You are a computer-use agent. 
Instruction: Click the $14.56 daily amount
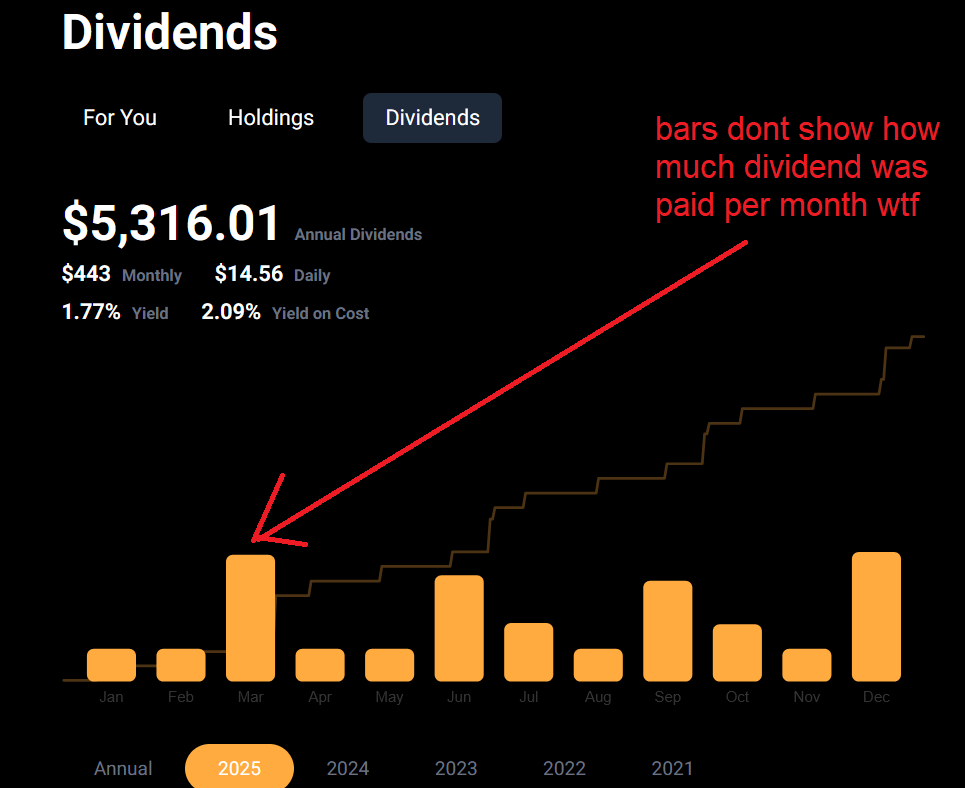click(x=249, y=273)
